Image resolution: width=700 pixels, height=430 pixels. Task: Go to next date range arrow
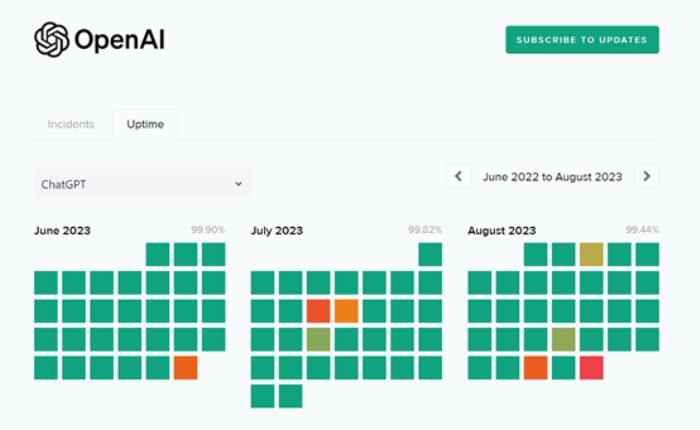646,176
